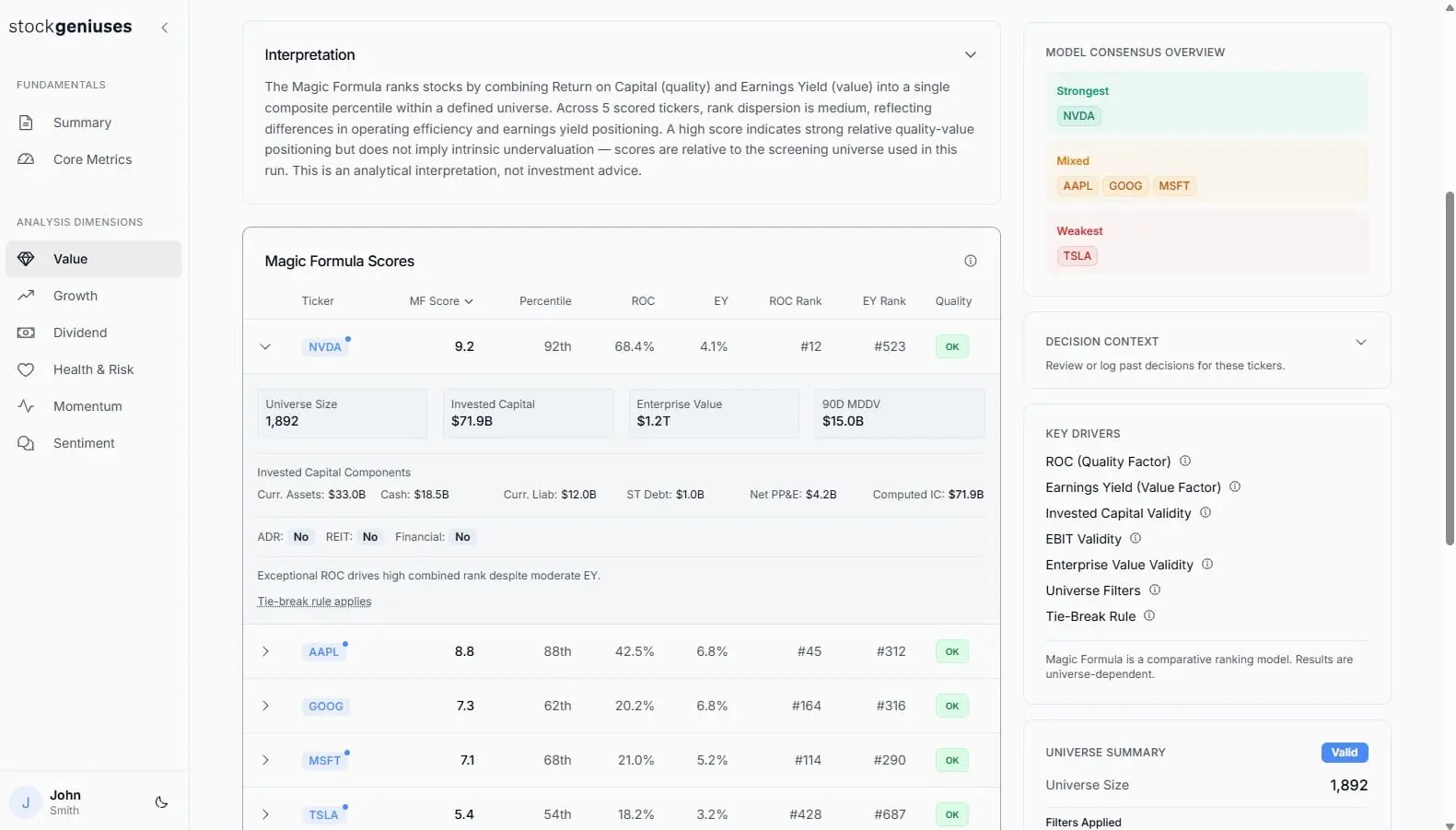1456x830 pixels.
Task: Expand the MSFT row
Action: [265, 760]
